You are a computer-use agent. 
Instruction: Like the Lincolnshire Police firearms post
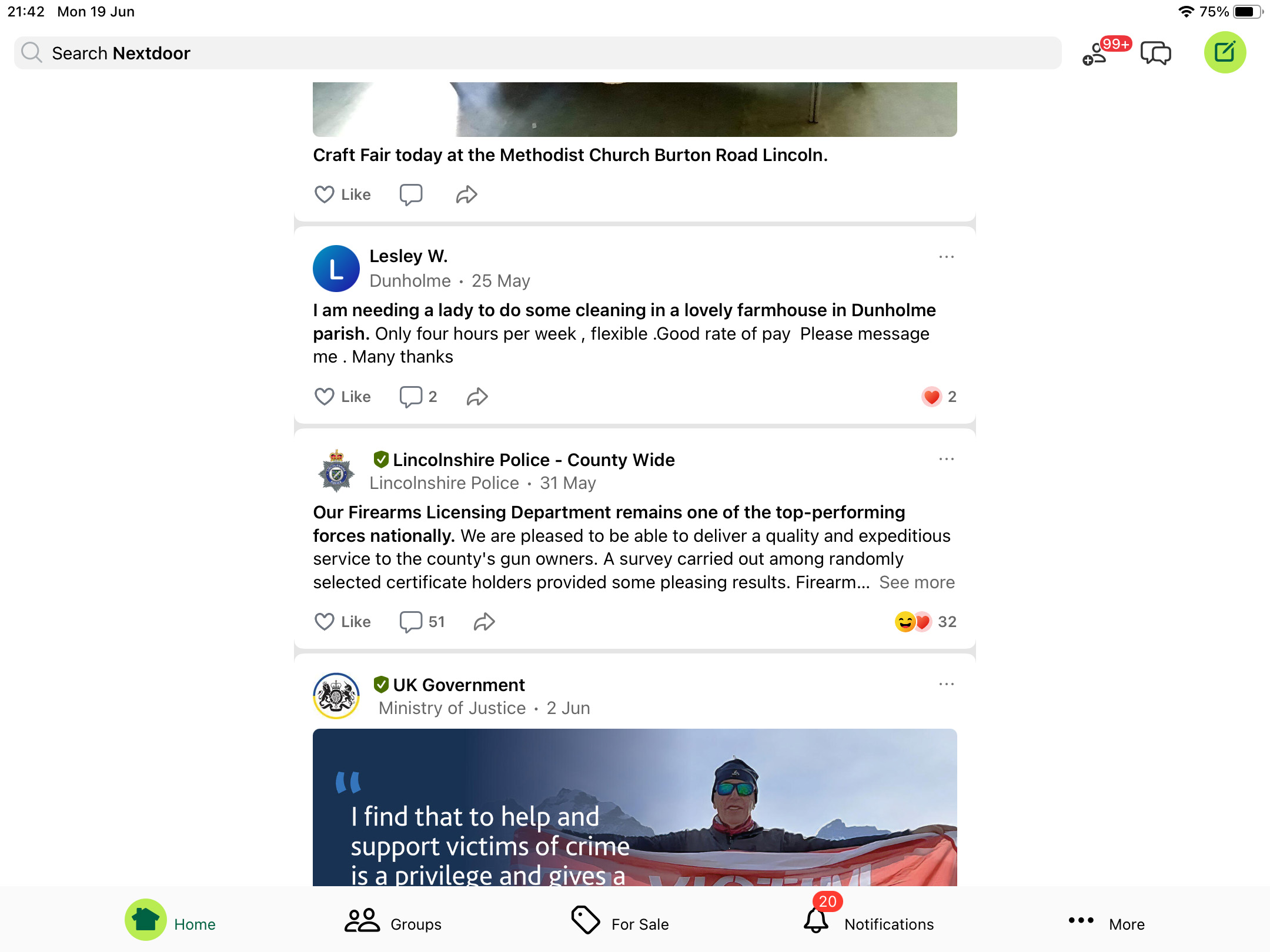pyautogui.click(x=342, y=622)
